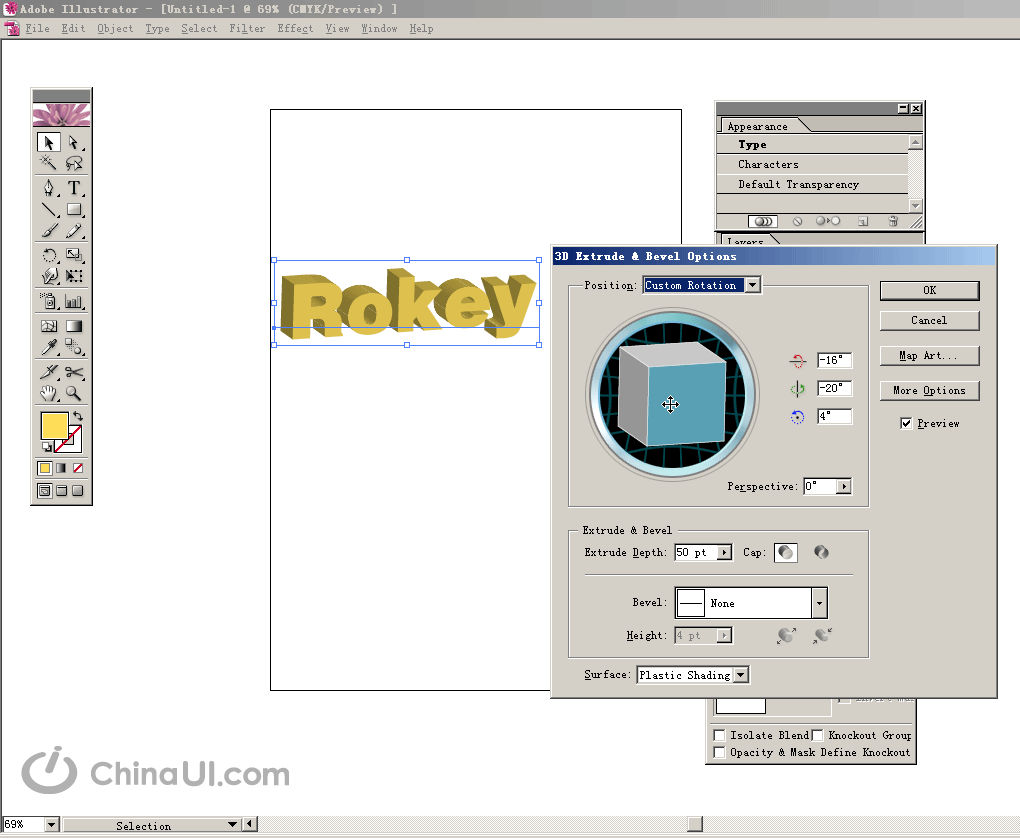The image size is (1020, 838).
Task: Select the Pencil tool
Action: tap(74, 230)
